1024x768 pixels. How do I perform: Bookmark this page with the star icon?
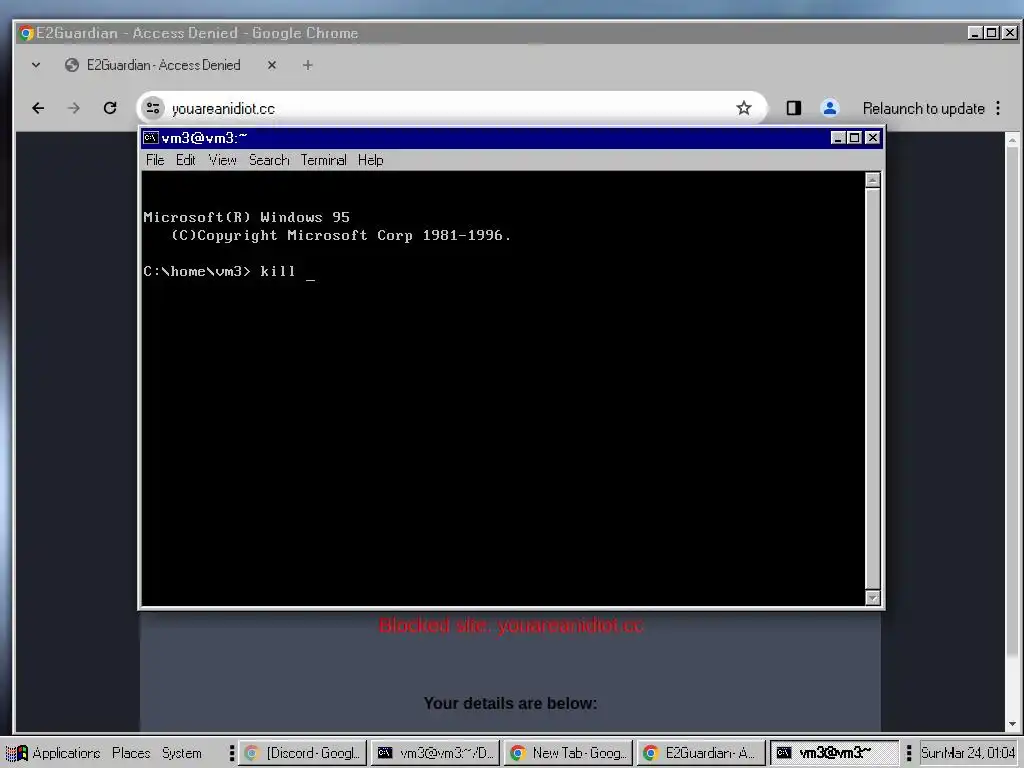tap(744, 108)
